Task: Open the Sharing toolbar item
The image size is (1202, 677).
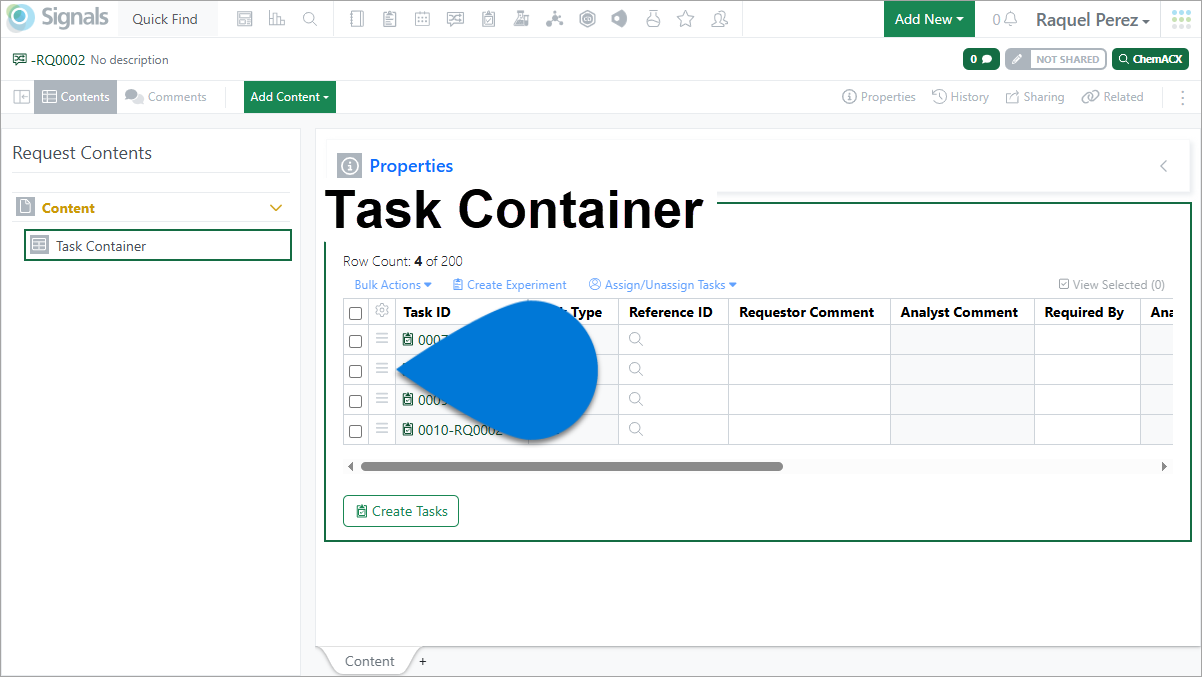Action: 1034,97
